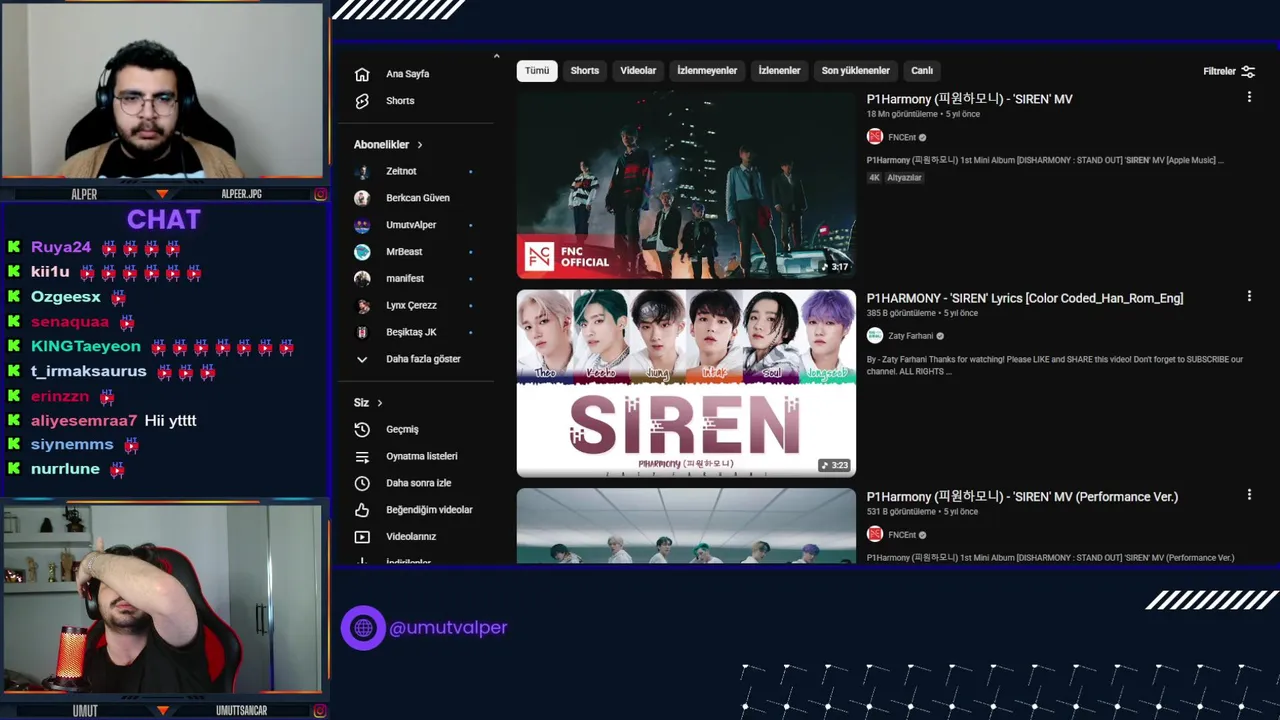
Task: Click the FNCEnt avatar under SIREN MV
Action: pyautogui.click(x=875, y=137)
